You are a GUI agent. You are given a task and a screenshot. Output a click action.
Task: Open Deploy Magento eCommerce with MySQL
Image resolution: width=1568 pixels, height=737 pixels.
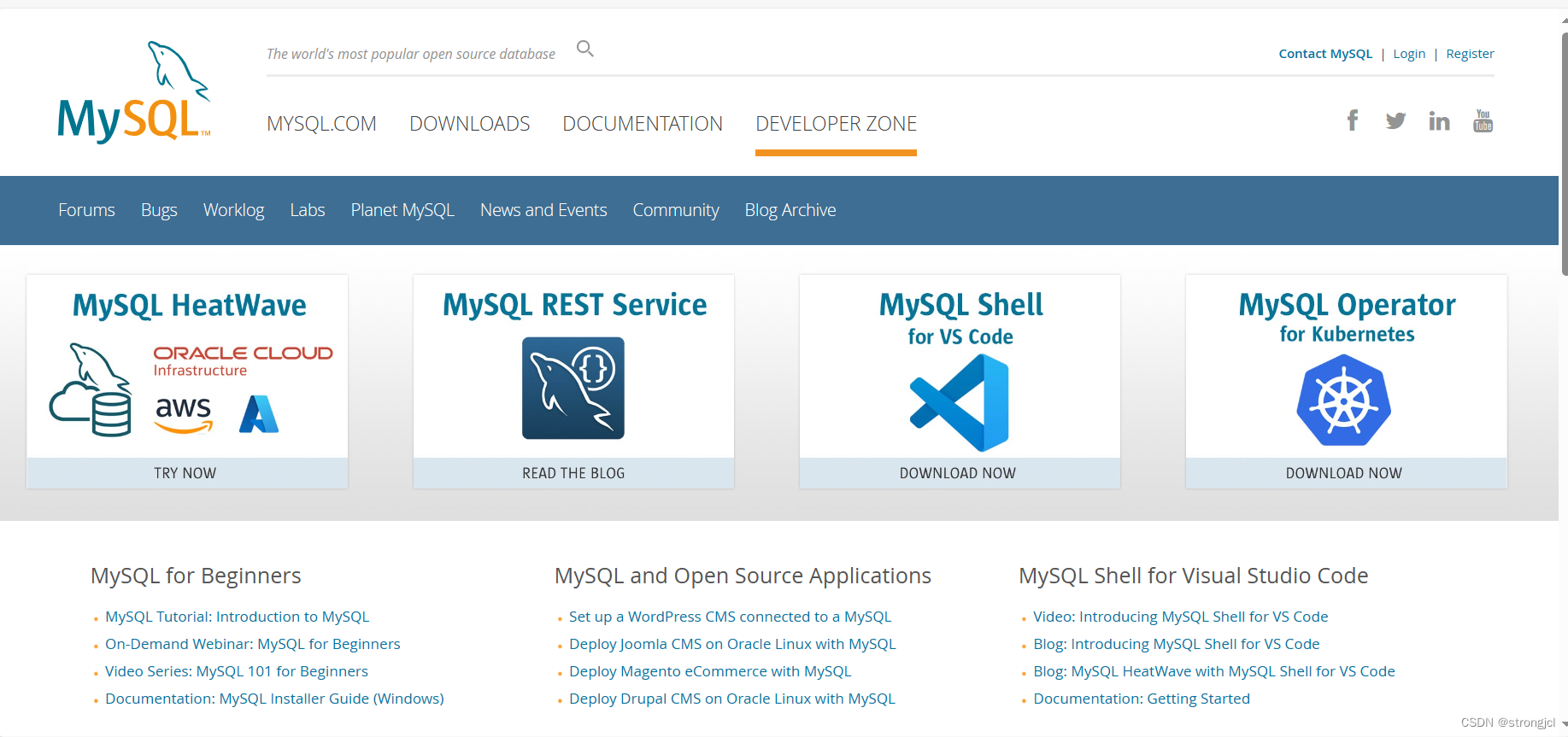[x=710, y=671]
